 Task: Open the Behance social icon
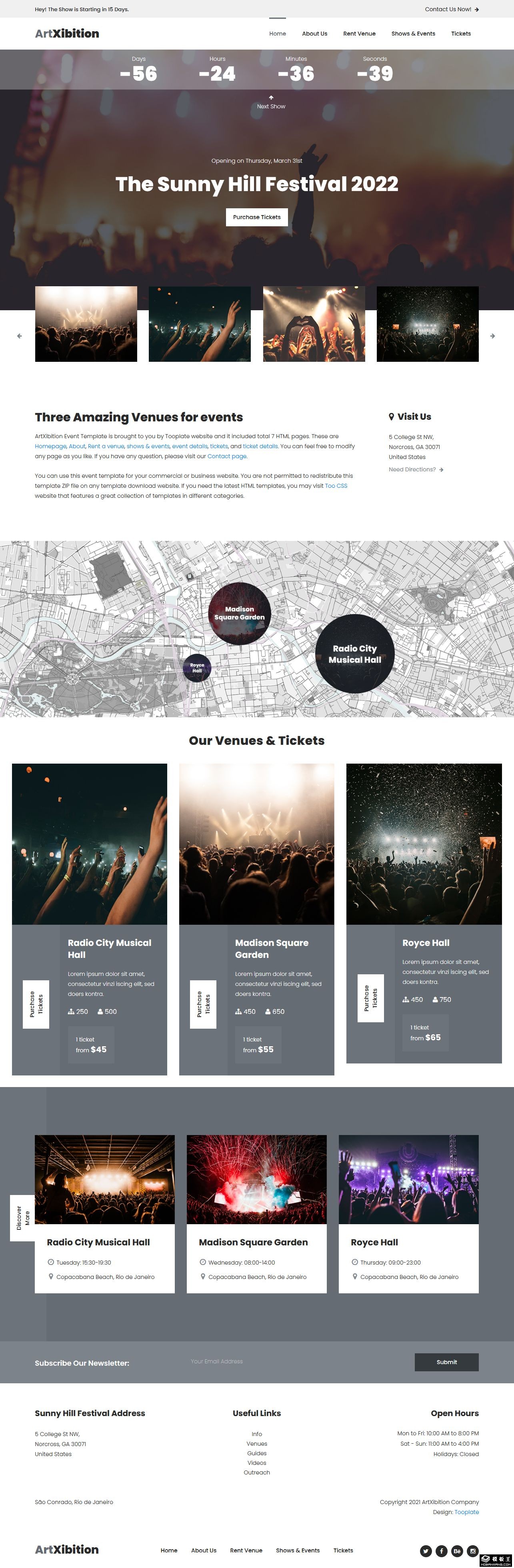coord(457,1551)
